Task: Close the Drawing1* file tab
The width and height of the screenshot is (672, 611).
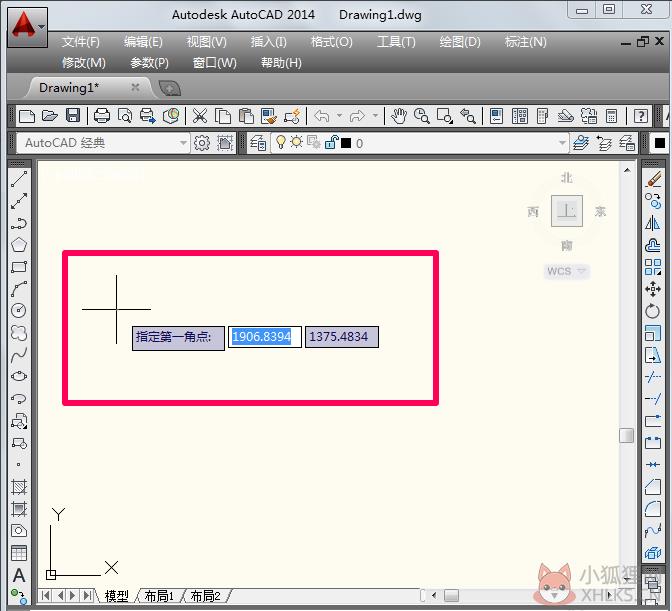Action: point(135,87)
